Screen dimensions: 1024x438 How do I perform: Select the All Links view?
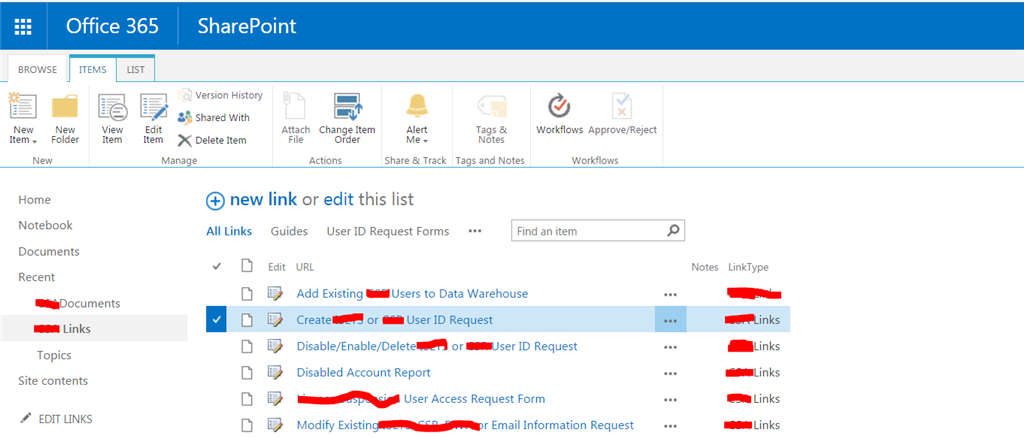(231, 231)
